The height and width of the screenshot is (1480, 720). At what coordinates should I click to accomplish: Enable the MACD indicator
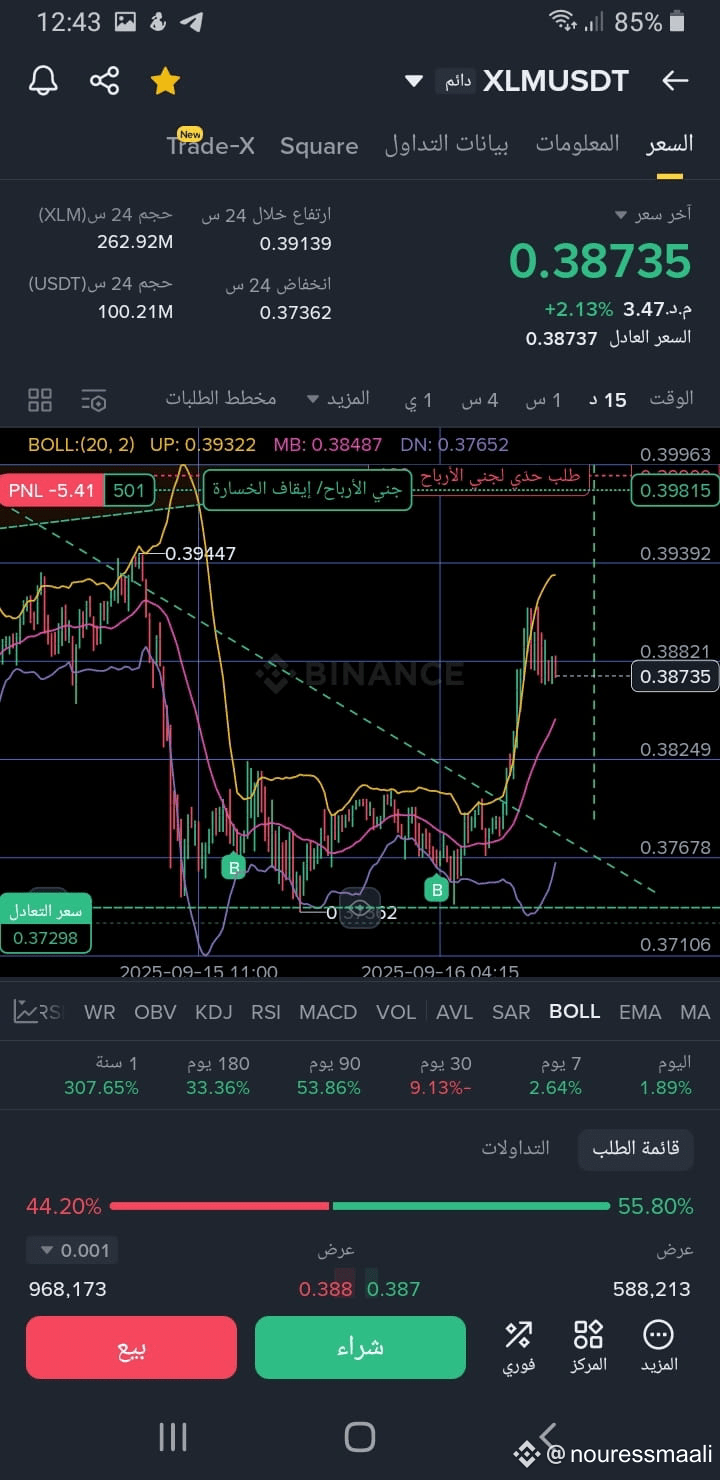pos(328,1012)
